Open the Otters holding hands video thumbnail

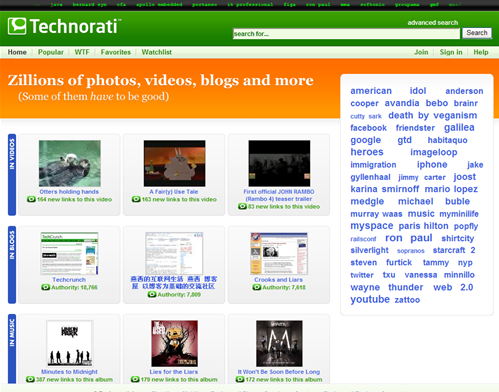(70, 163)
